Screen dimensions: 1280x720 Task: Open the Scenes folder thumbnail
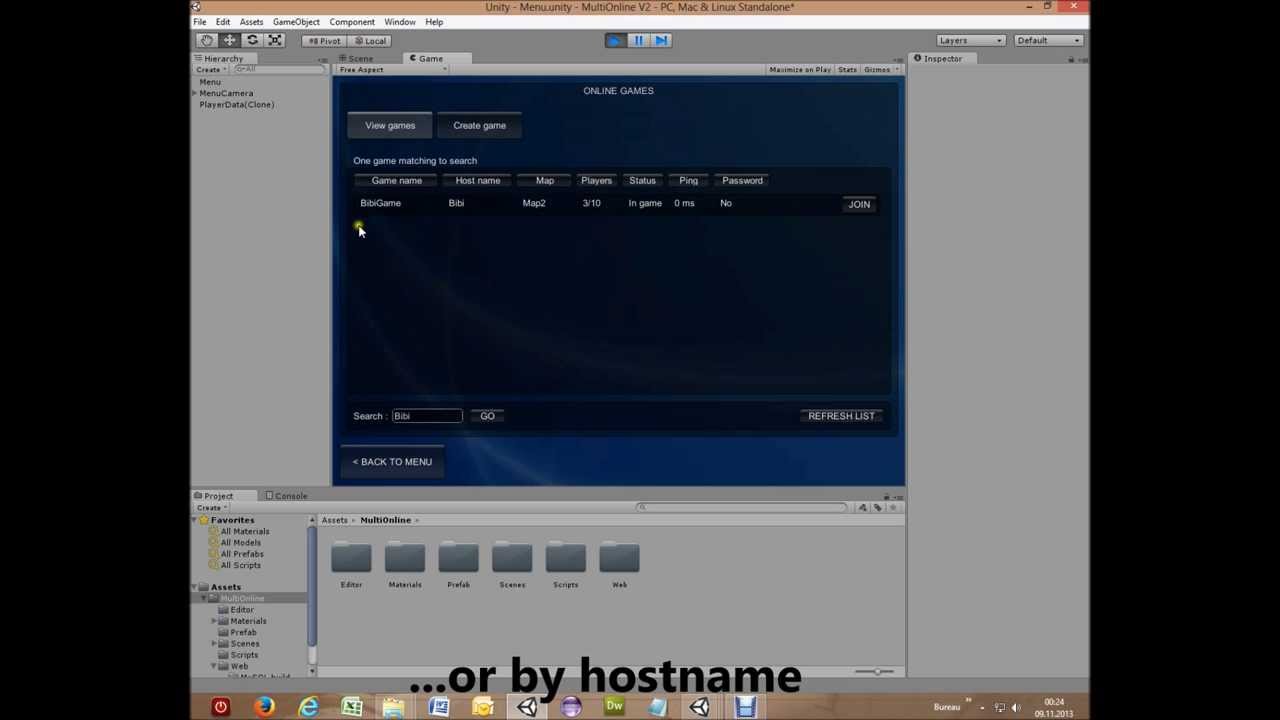coord(512,558)
